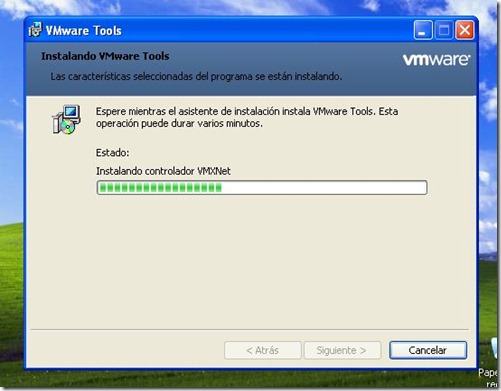
Task: Click the vmware logo in header
Action: pyautogui.click(x=436, y=60)
